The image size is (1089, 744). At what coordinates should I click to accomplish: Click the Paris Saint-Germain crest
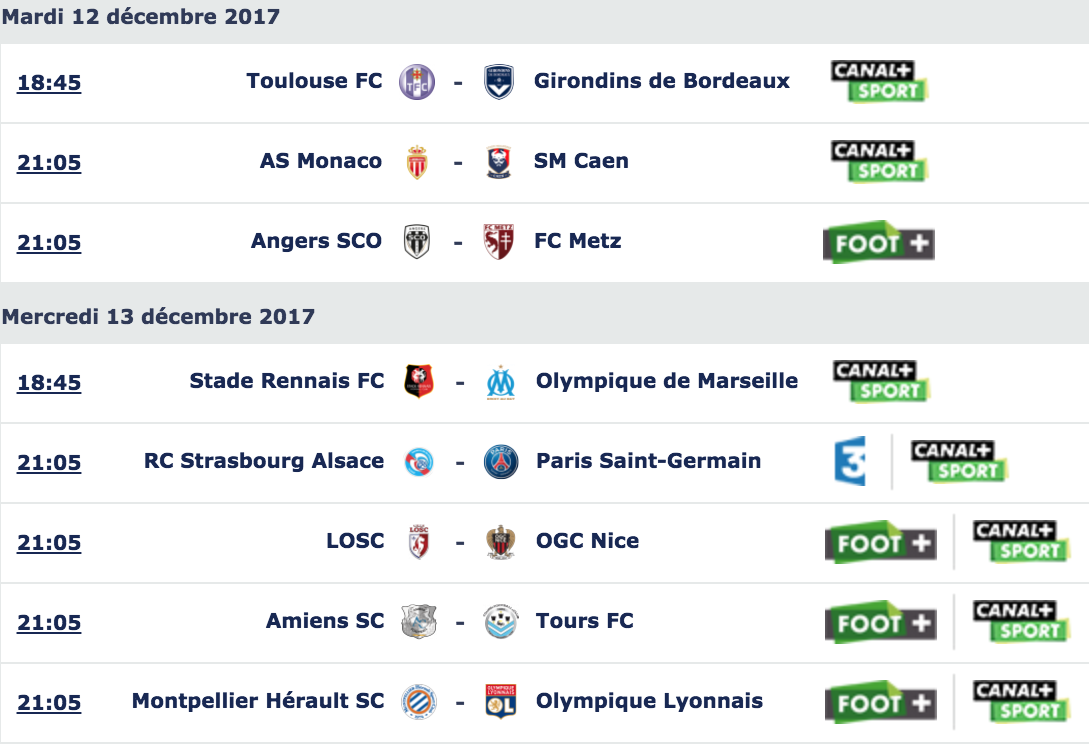pyautogui.click(x=501, y=463)
